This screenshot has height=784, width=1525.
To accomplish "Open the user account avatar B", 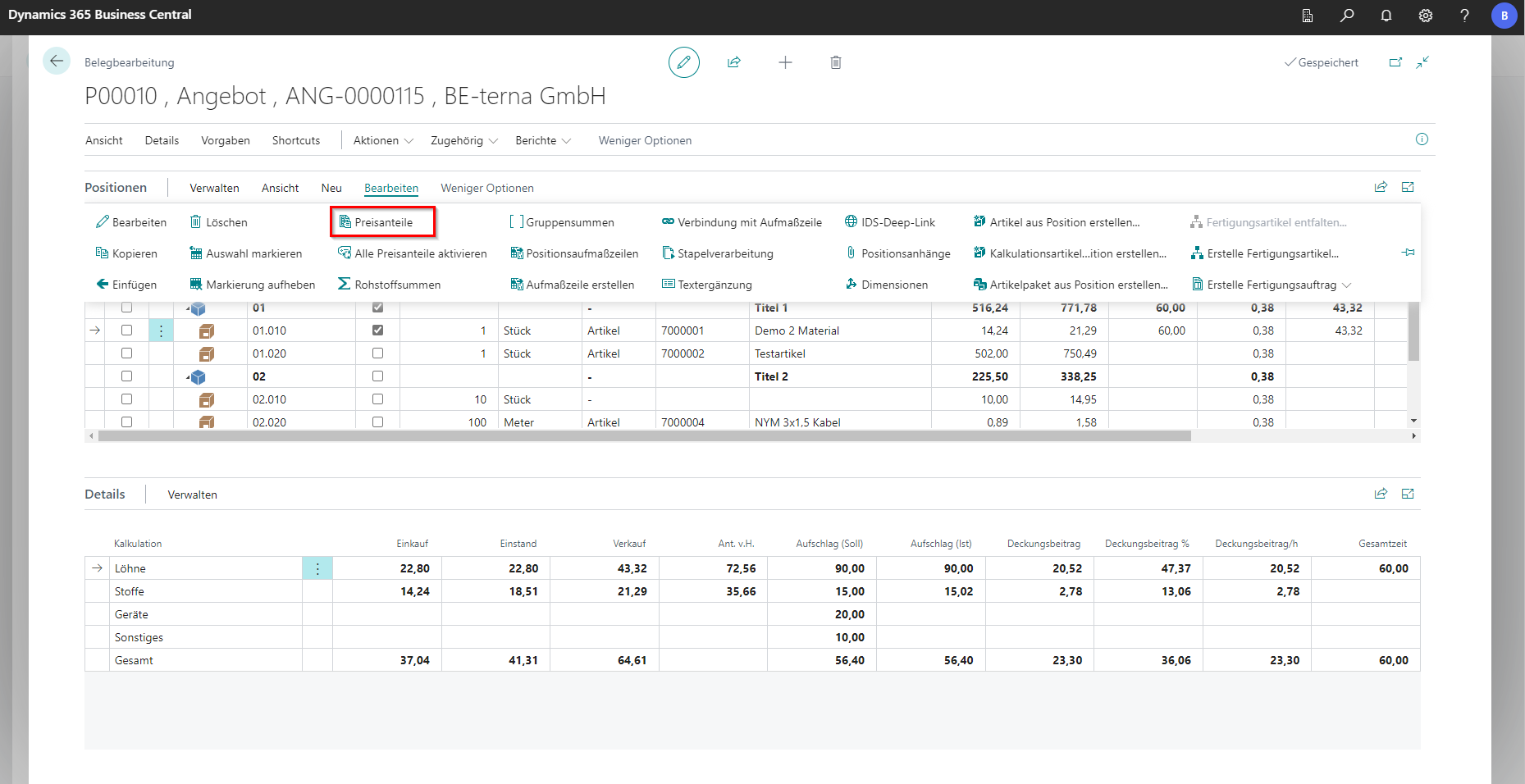I will pos(1504,16).
